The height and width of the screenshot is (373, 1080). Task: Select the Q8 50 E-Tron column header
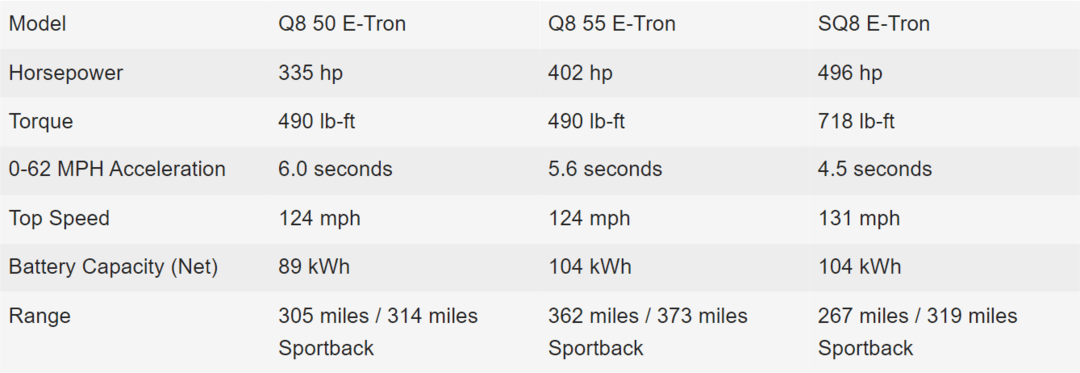coord(342,24)
